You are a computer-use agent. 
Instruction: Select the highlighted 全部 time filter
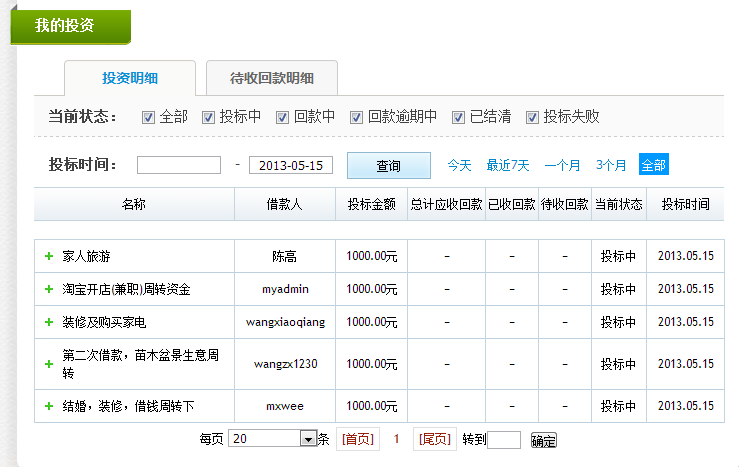coord(654,164)
